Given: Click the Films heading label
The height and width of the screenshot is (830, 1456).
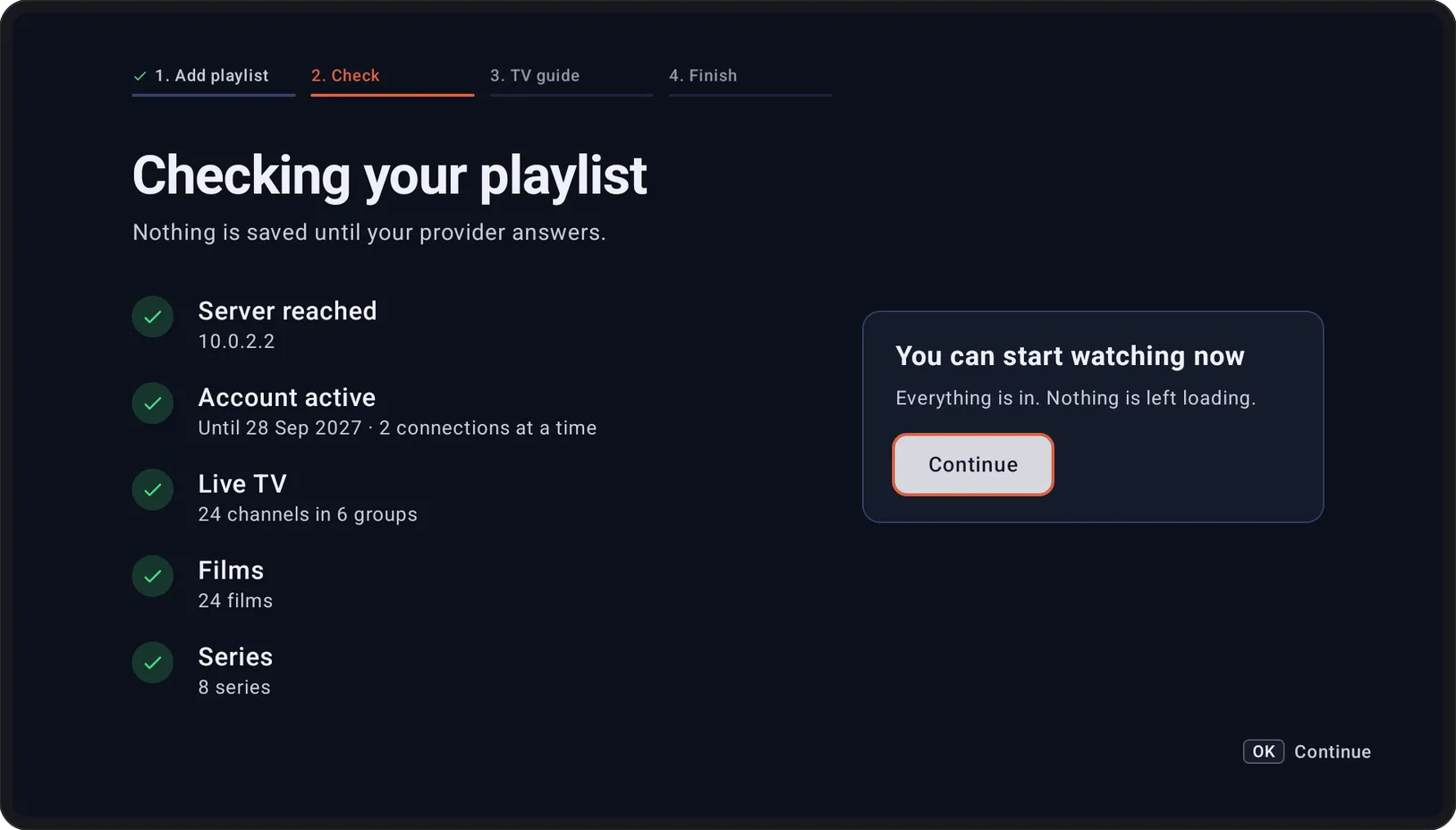Looking at the screenshot, I should coord(231,571).
